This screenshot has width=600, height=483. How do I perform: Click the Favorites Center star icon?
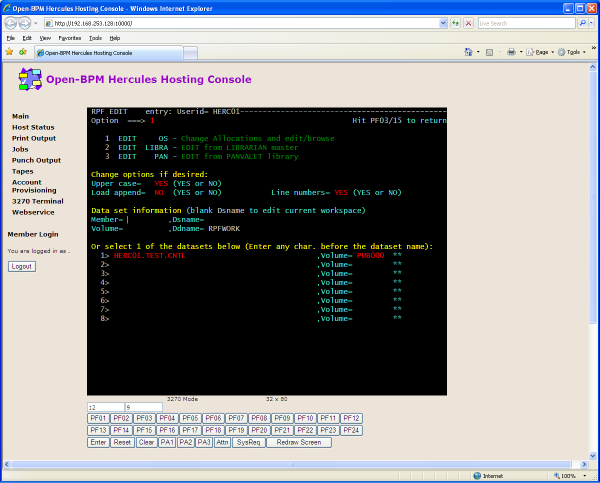(x=9, y=52)
